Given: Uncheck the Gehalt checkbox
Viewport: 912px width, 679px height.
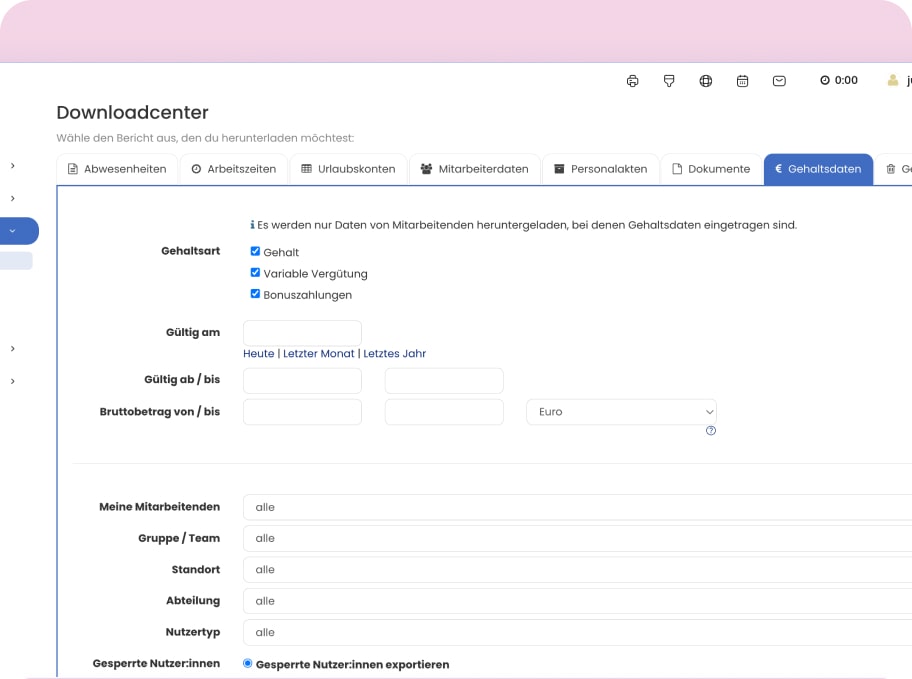Looking at the screenshot, I should coord(255,252).
